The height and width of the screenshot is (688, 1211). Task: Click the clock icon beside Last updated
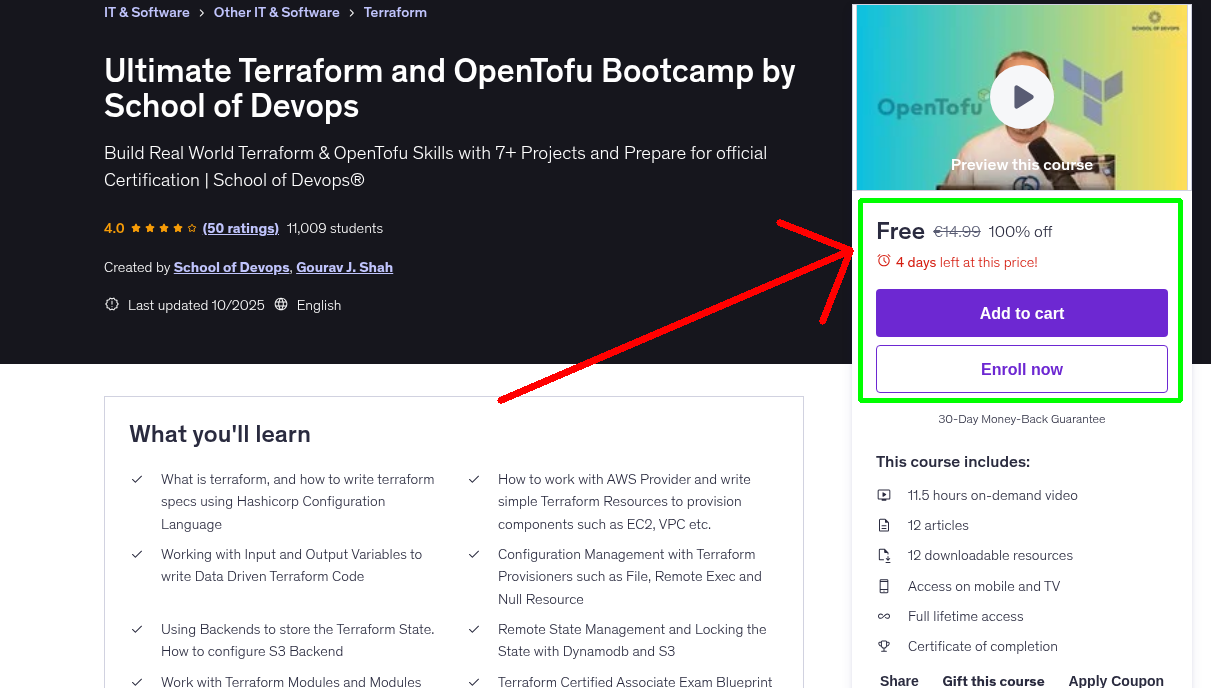111,304
